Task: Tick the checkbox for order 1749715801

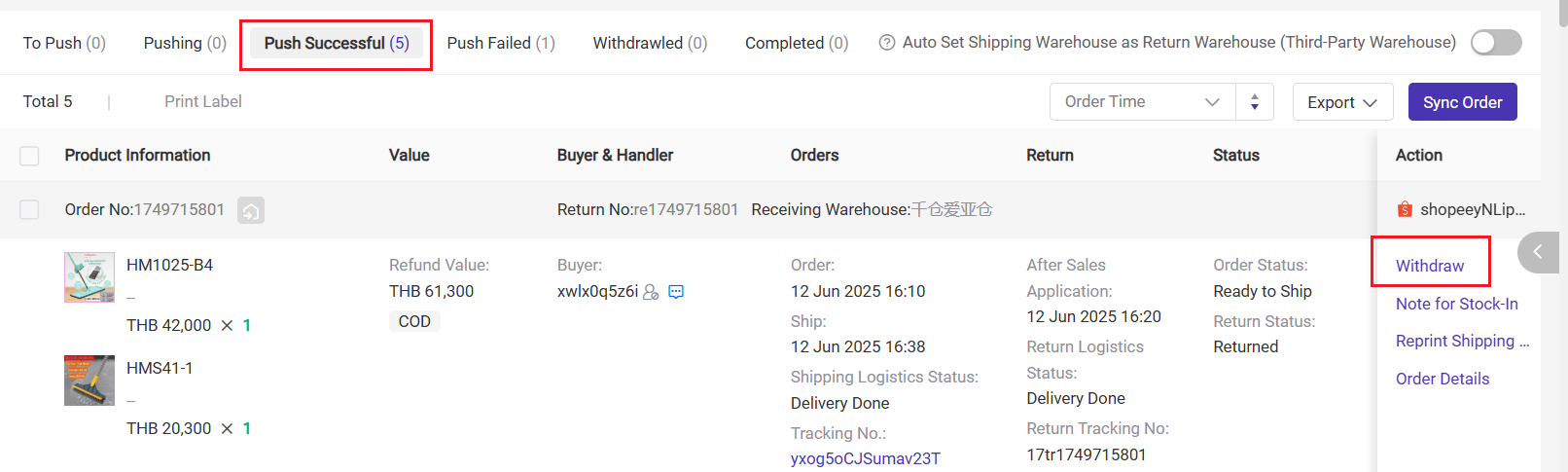Action: 30,210
